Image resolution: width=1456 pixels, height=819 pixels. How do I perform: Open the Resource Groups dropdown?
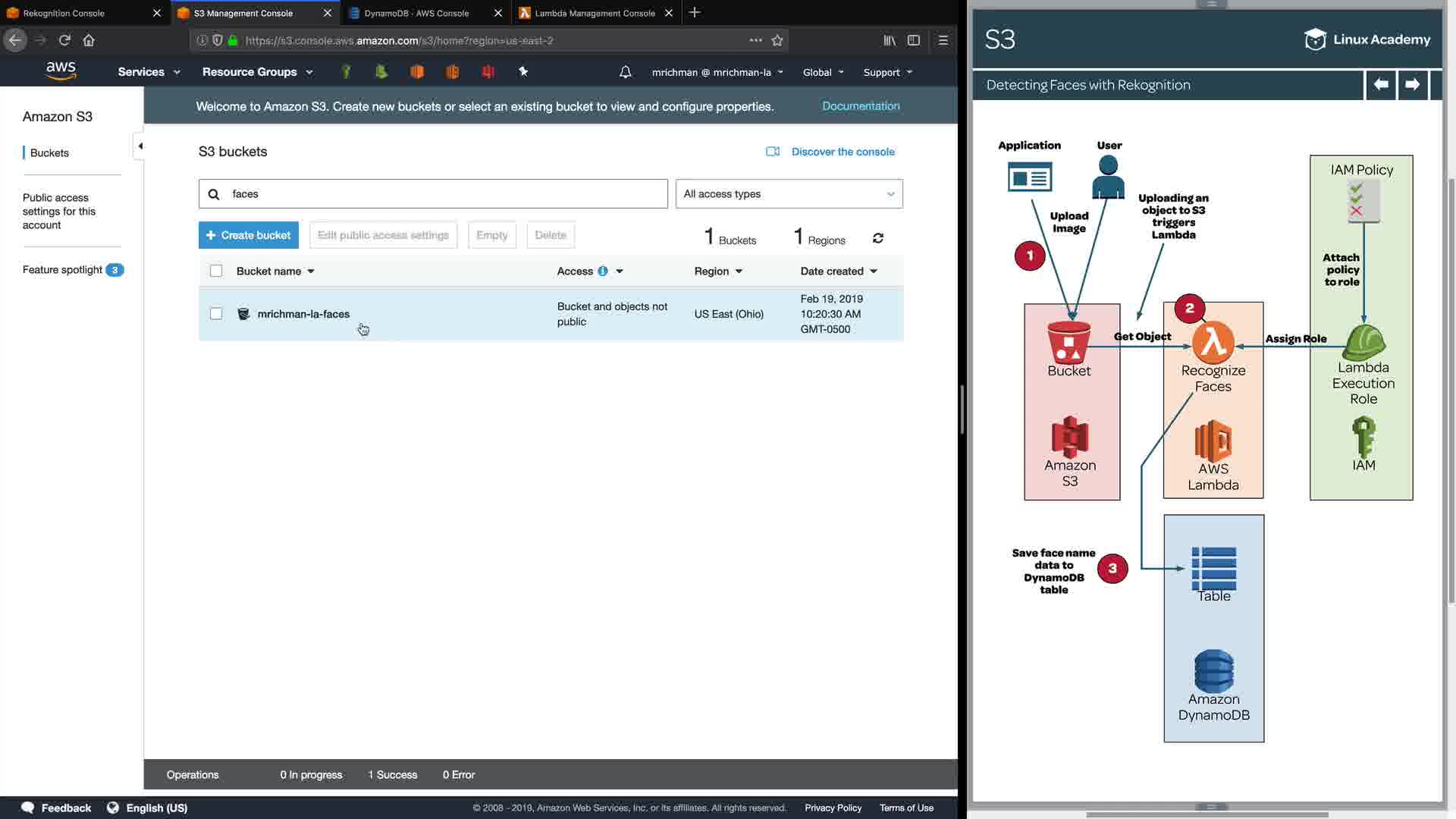click(257, 72)
